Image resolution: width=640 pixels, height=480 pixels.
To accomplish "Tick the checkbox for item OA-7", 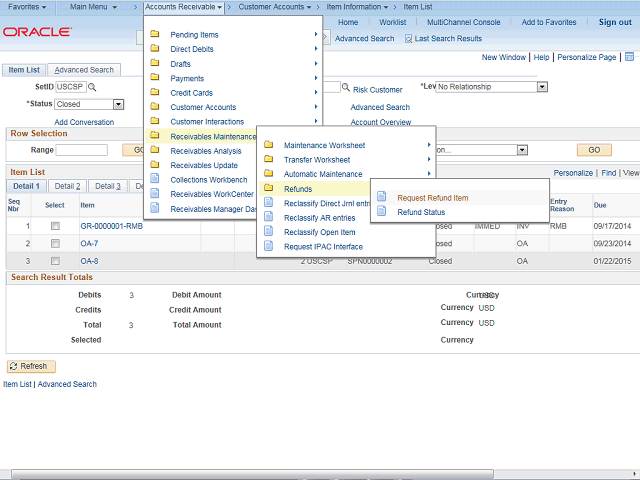I will click(55, 244).
